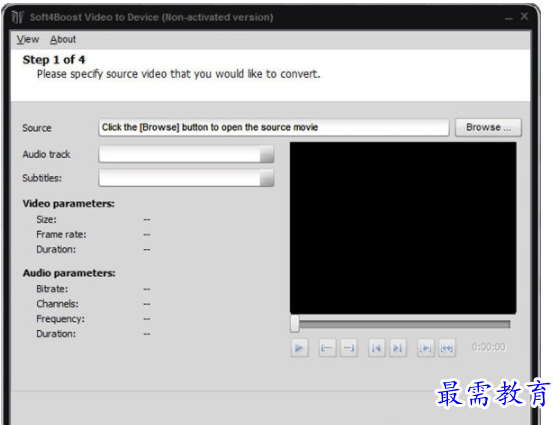Set the mark-in start point icon
The image size is (559, 425).
pyautogui.click(x=327, y=347)
